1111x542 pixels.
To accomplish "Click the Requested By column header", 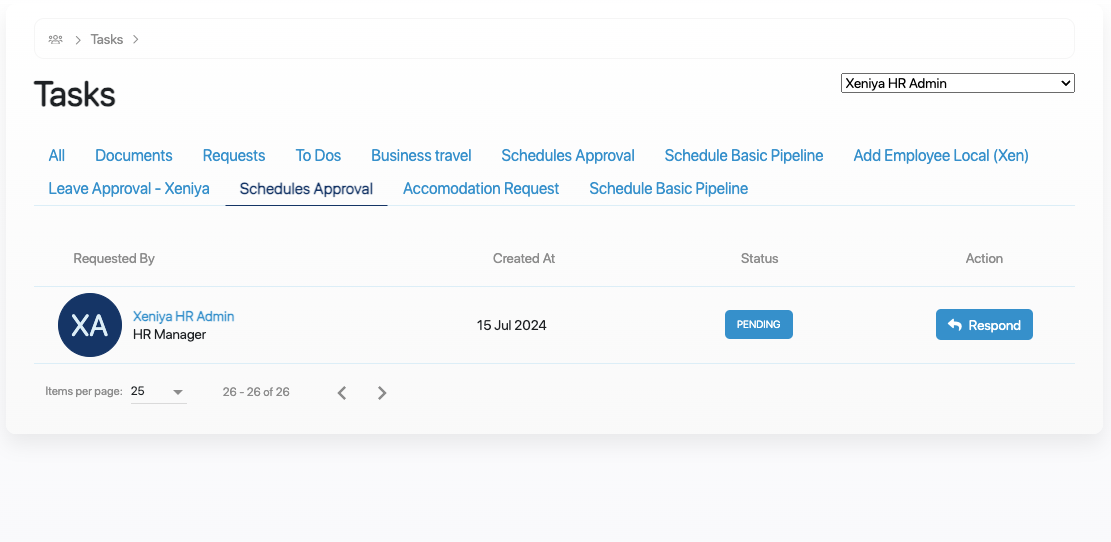I will click(x=114, y=259).
